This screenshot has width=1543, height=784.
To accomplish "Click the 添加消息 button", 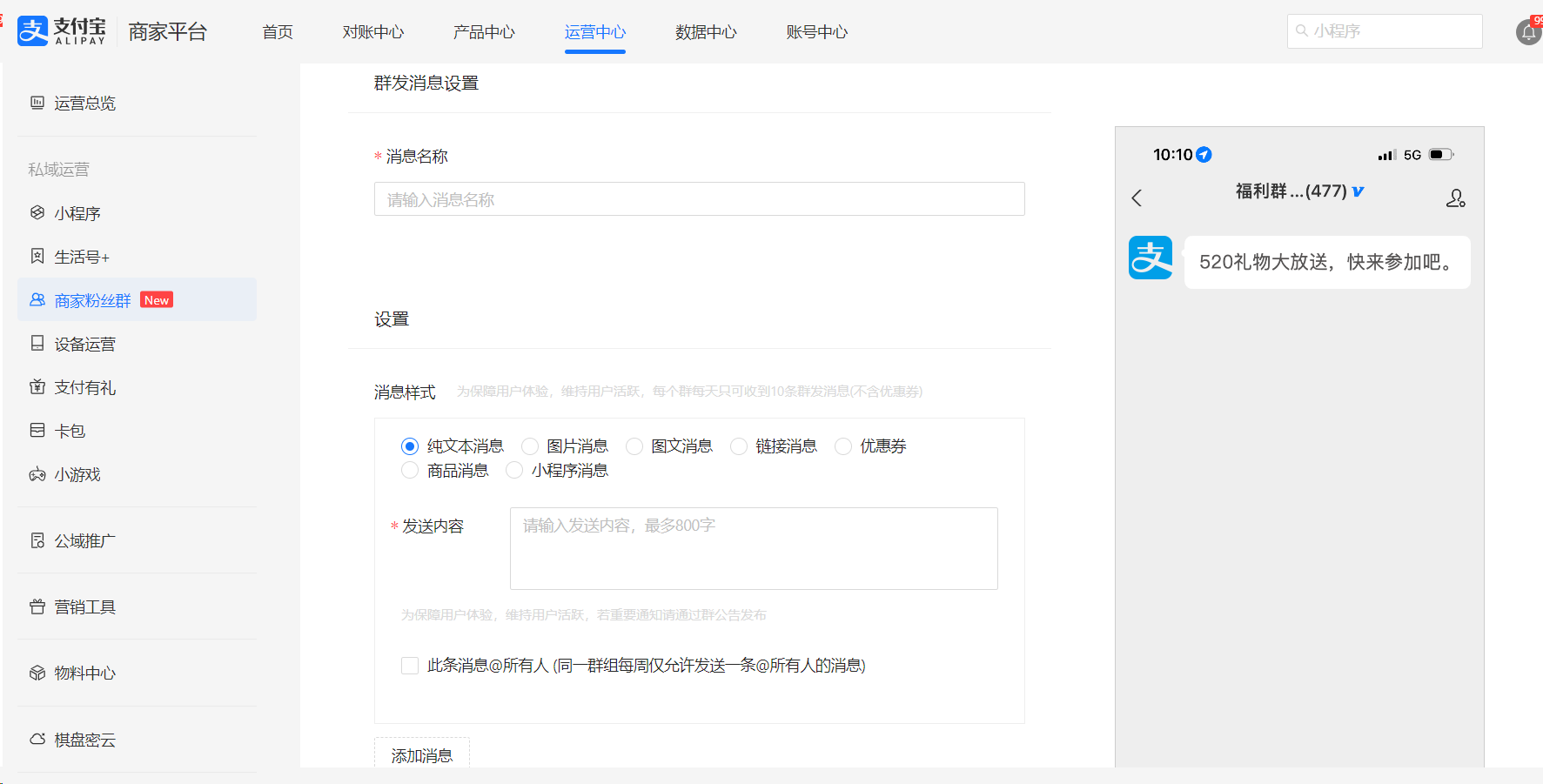I will [x=422, y=754].
